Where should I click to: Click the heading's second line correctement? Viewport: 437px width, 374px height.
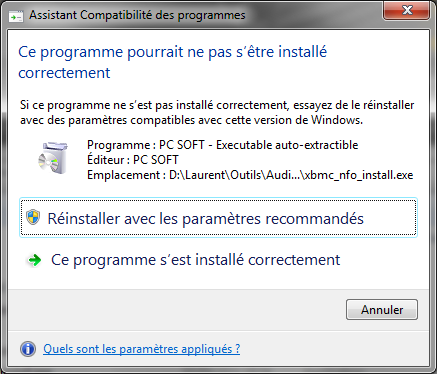click(x=64, y=73)
